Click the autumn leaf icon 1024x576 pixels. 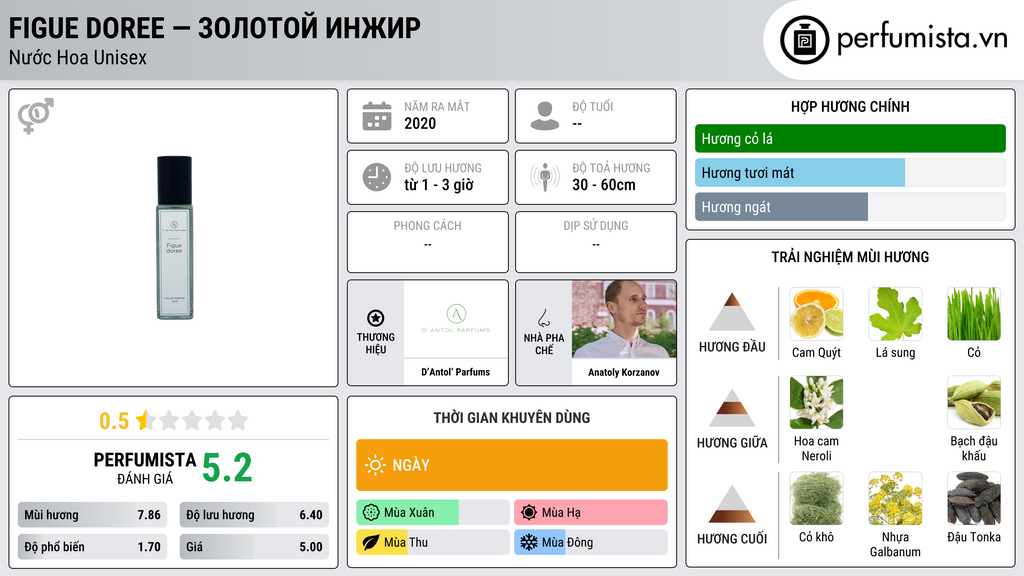click(x=371, y=542)
